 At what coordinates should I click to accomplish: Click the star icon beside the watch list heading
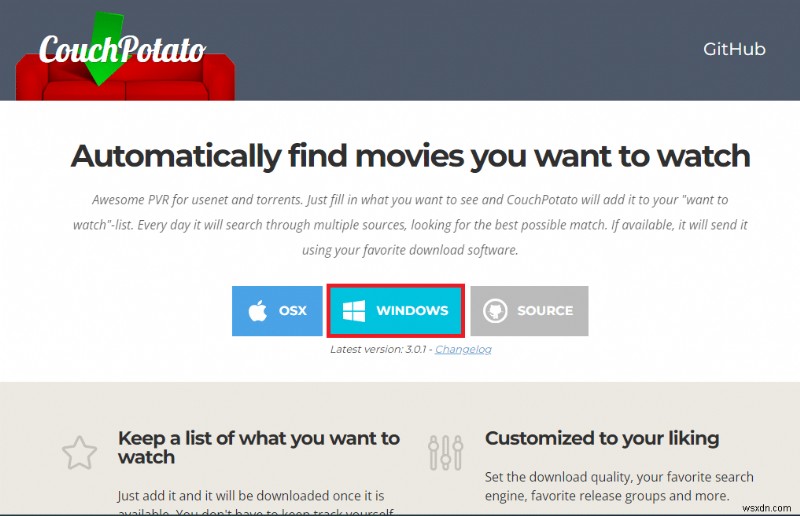click(80, 453)
